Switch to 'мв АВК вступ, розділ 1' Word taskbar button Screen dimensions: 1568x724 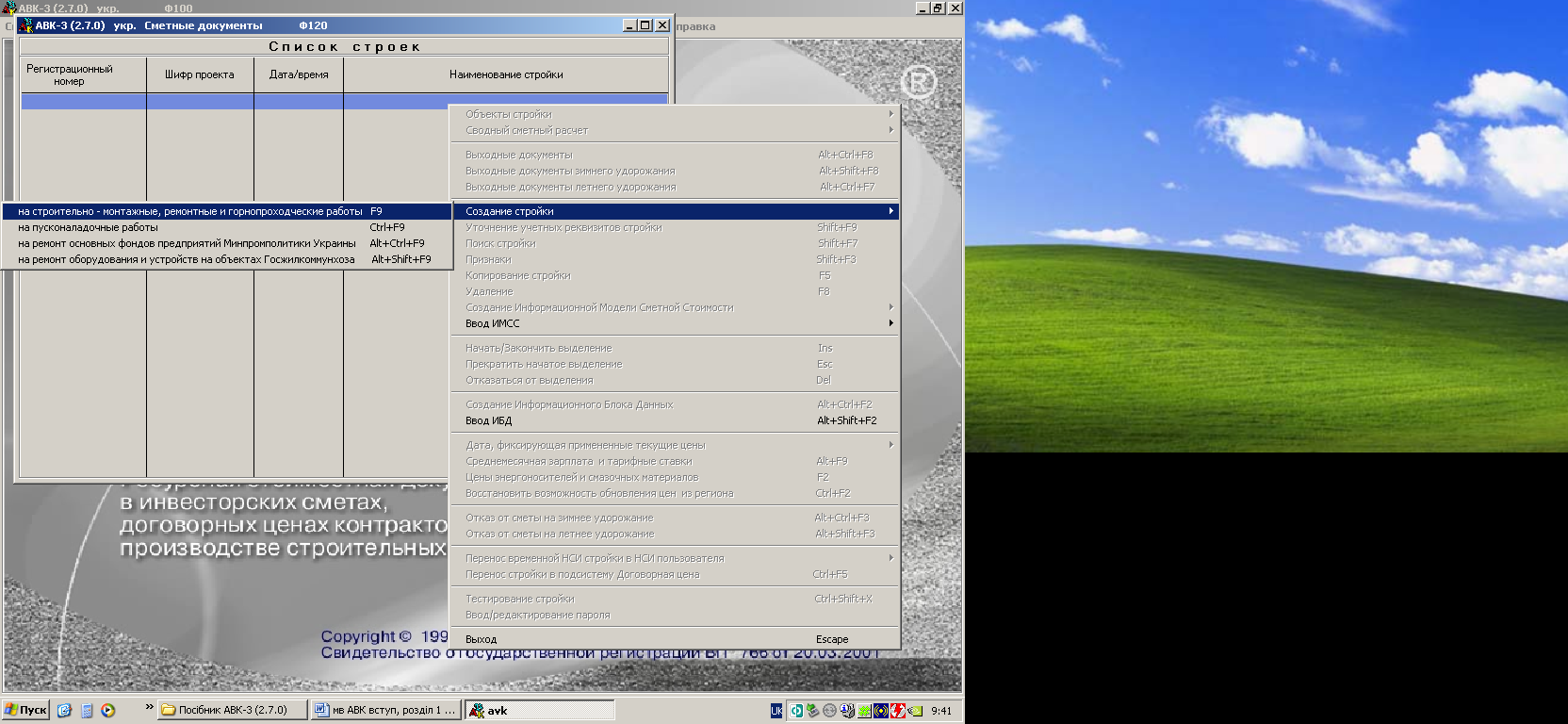point(386,710)
